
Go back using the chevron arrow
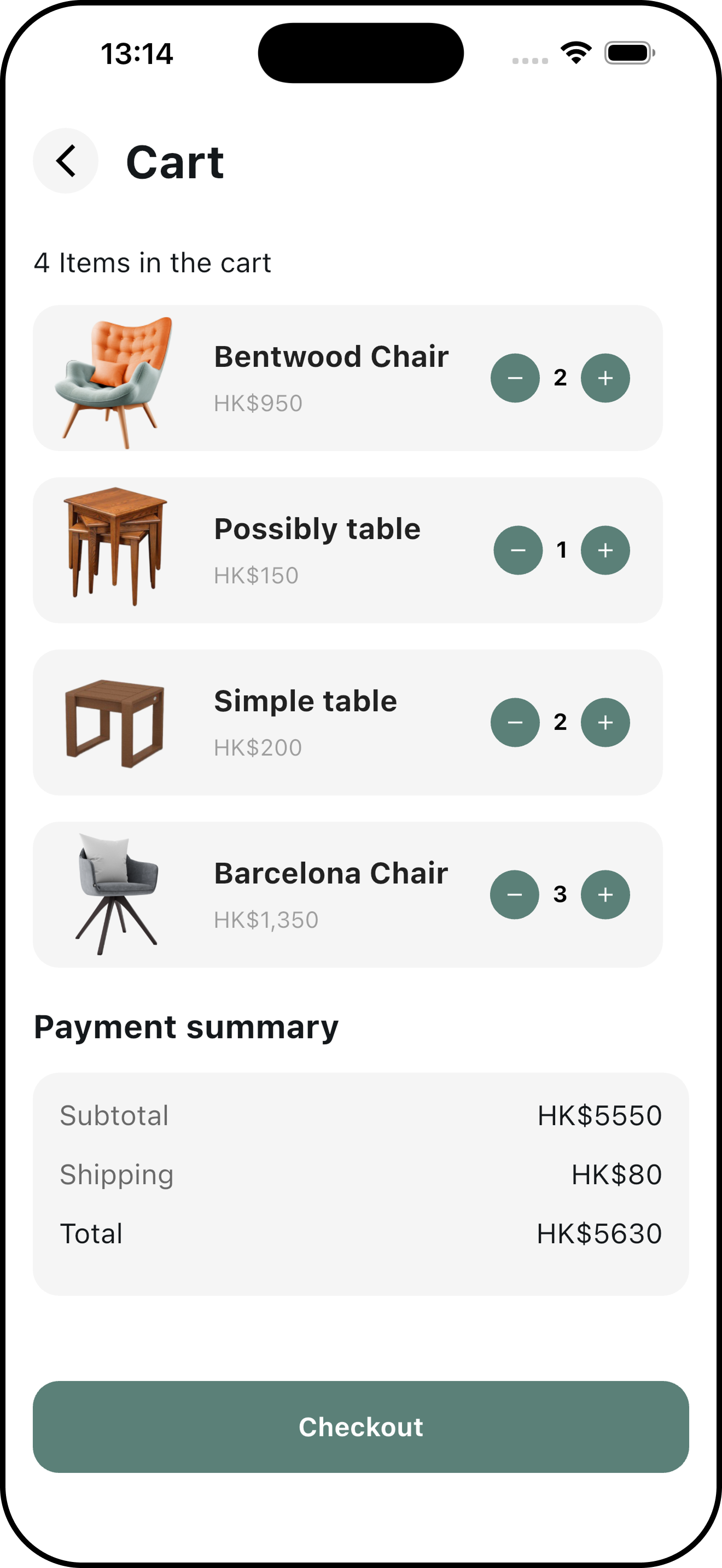(66, 161)
